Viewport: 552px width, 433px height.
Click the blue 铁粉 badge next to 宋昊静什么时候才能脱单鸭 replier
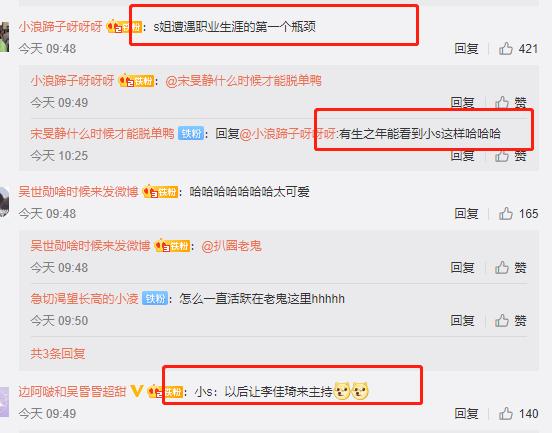coord(191,133)
